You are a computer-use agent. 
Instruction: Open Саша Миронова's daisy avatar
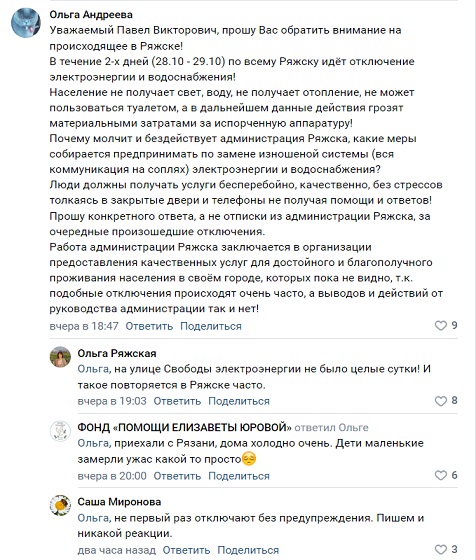point(60,505)
